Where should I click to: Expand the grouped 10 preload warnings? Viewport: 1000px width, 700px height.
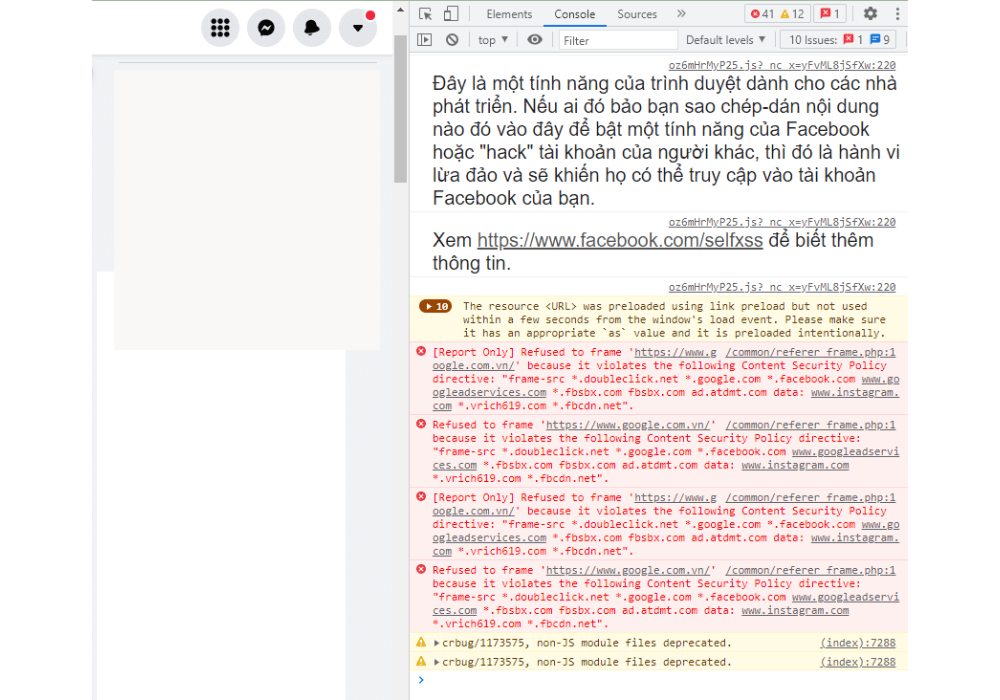tap(436, 307)
